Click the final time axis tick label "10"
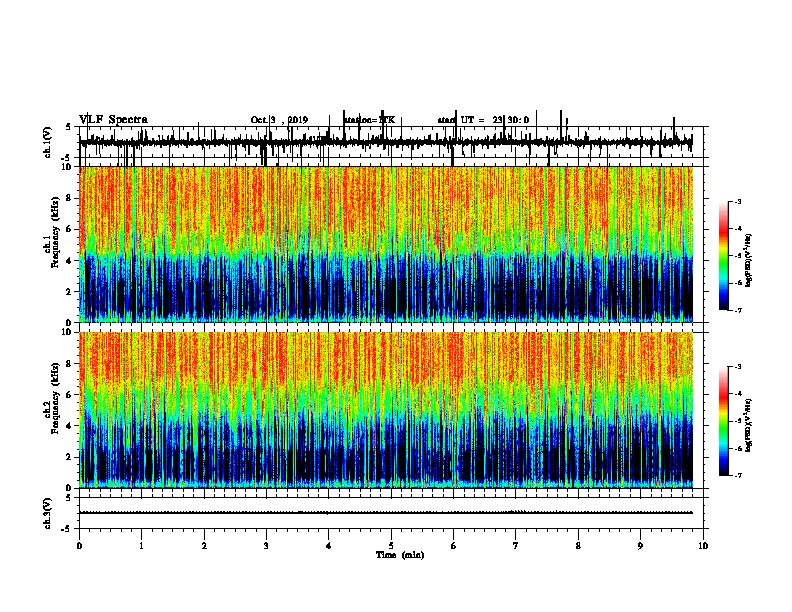792x612 pixels. click(703, 546)
